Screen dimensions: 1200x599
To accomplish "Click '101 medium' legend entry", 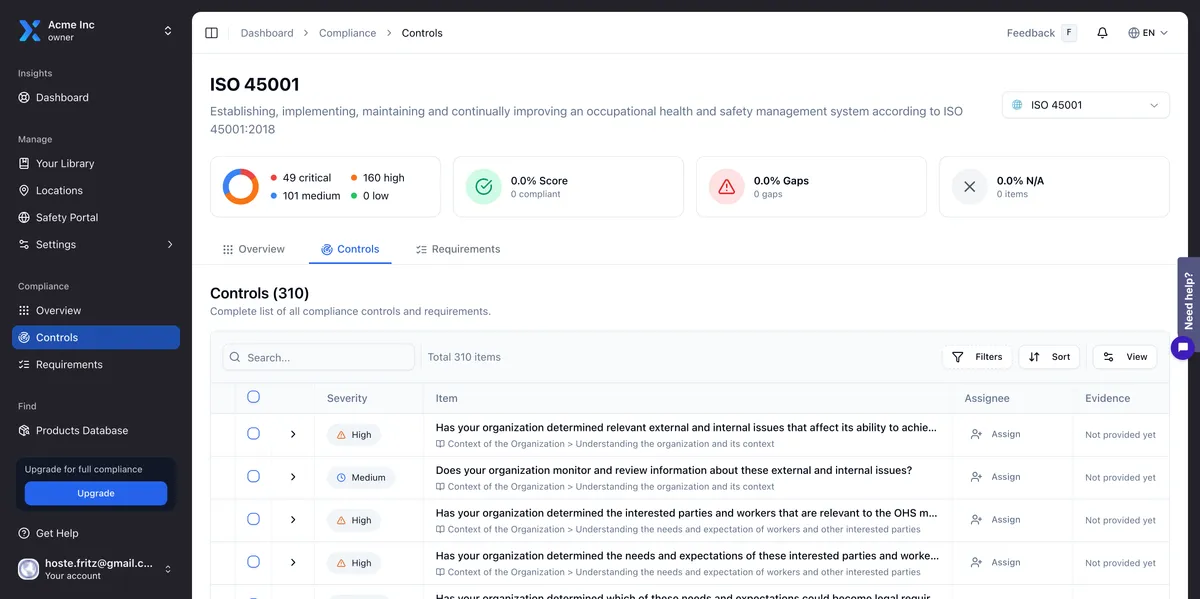I will coord(305,196).
